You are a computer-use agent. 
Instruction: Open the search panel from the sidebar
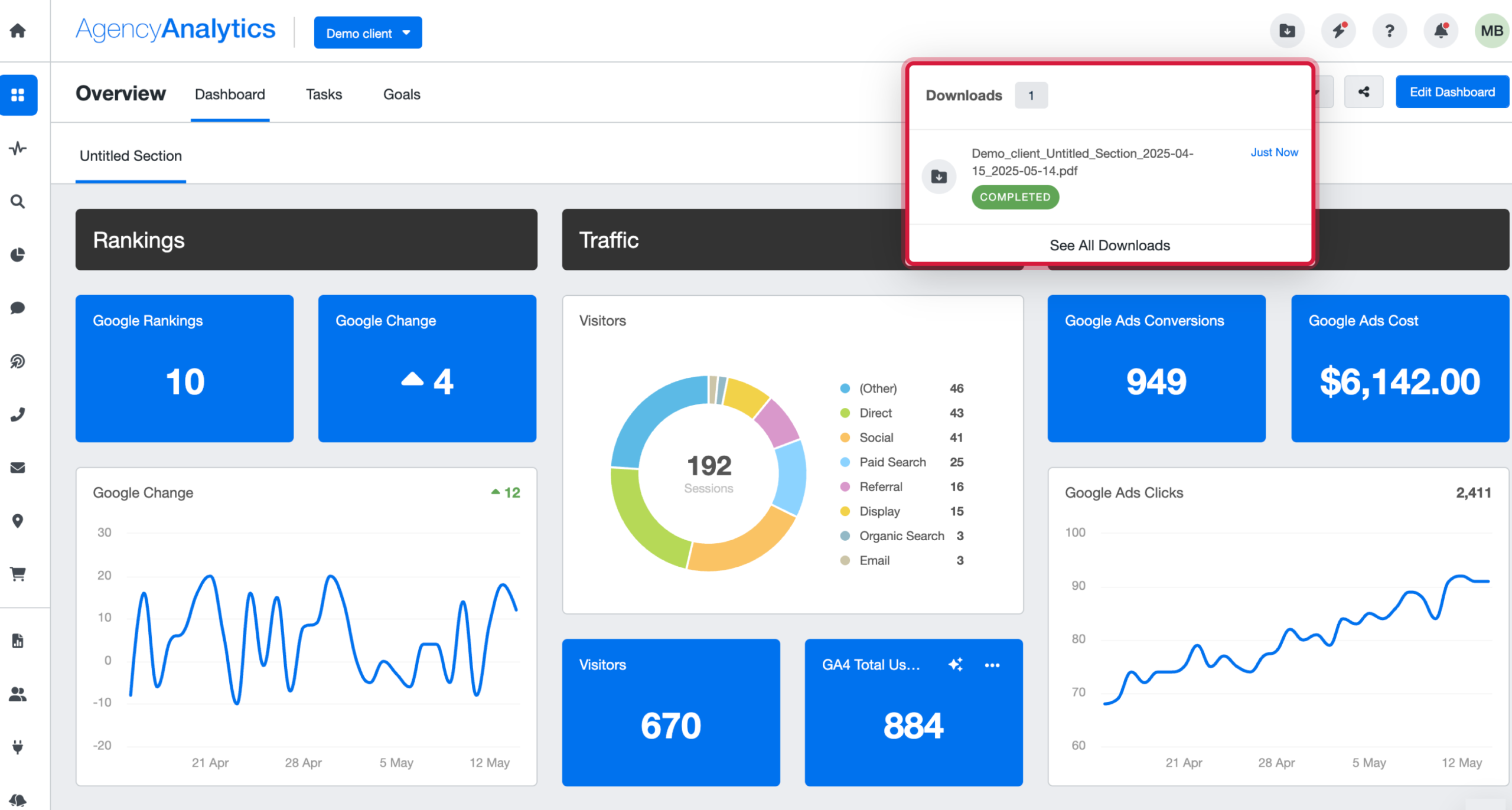[18, 201]
